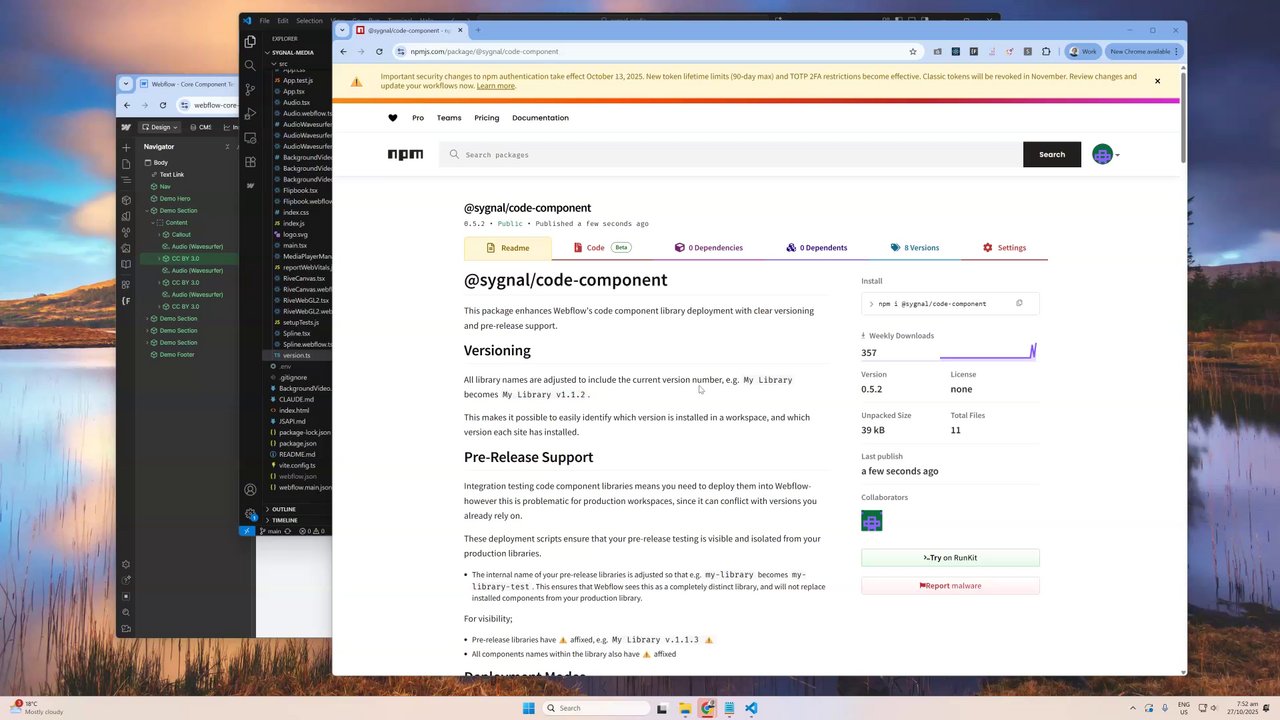Click Webflow logo menu icon
Image resolution: width=1280 pixels, height=720 pixels.
126,127
